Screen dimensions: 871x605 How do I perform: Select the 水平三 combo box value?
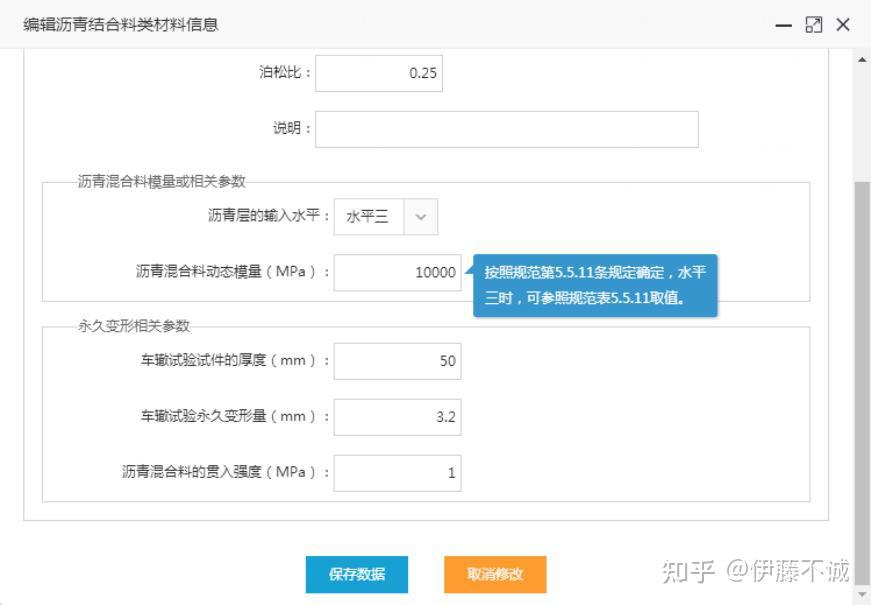point(369,217)
